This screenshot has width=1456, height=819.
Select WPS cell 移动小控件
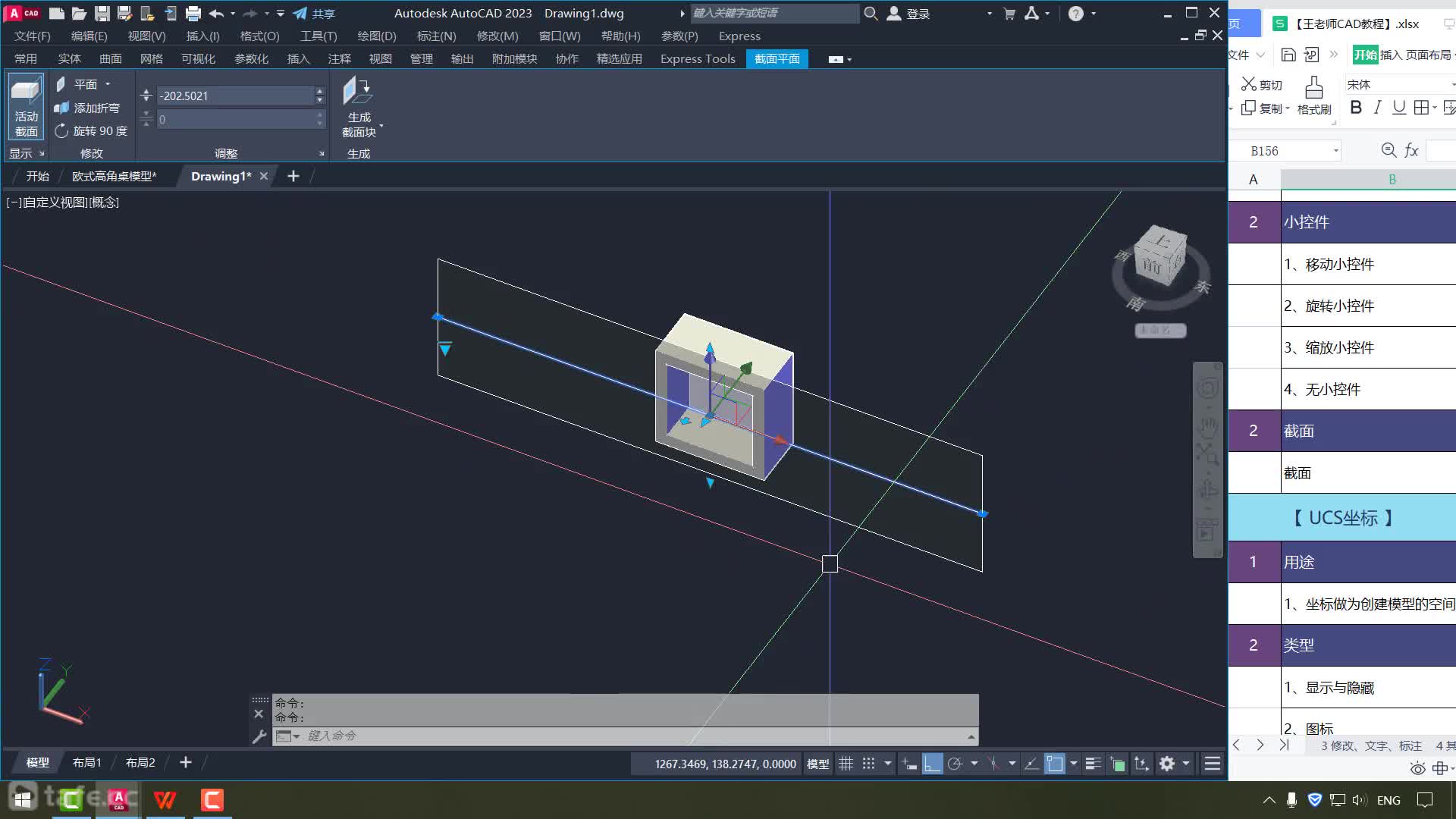coord(1369,264)
